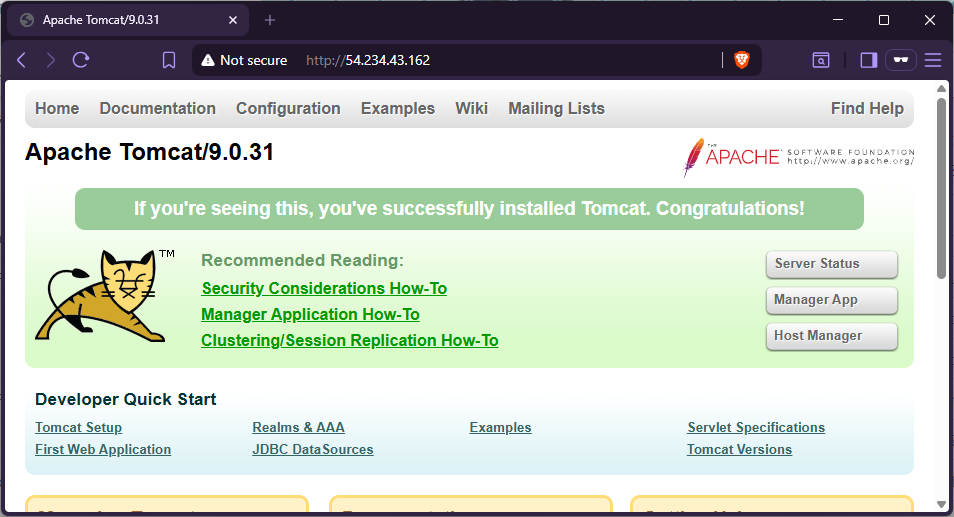The width and height of the screenshot is (954, 517).
Task: Click the Host Manager button
Action: 832,336
